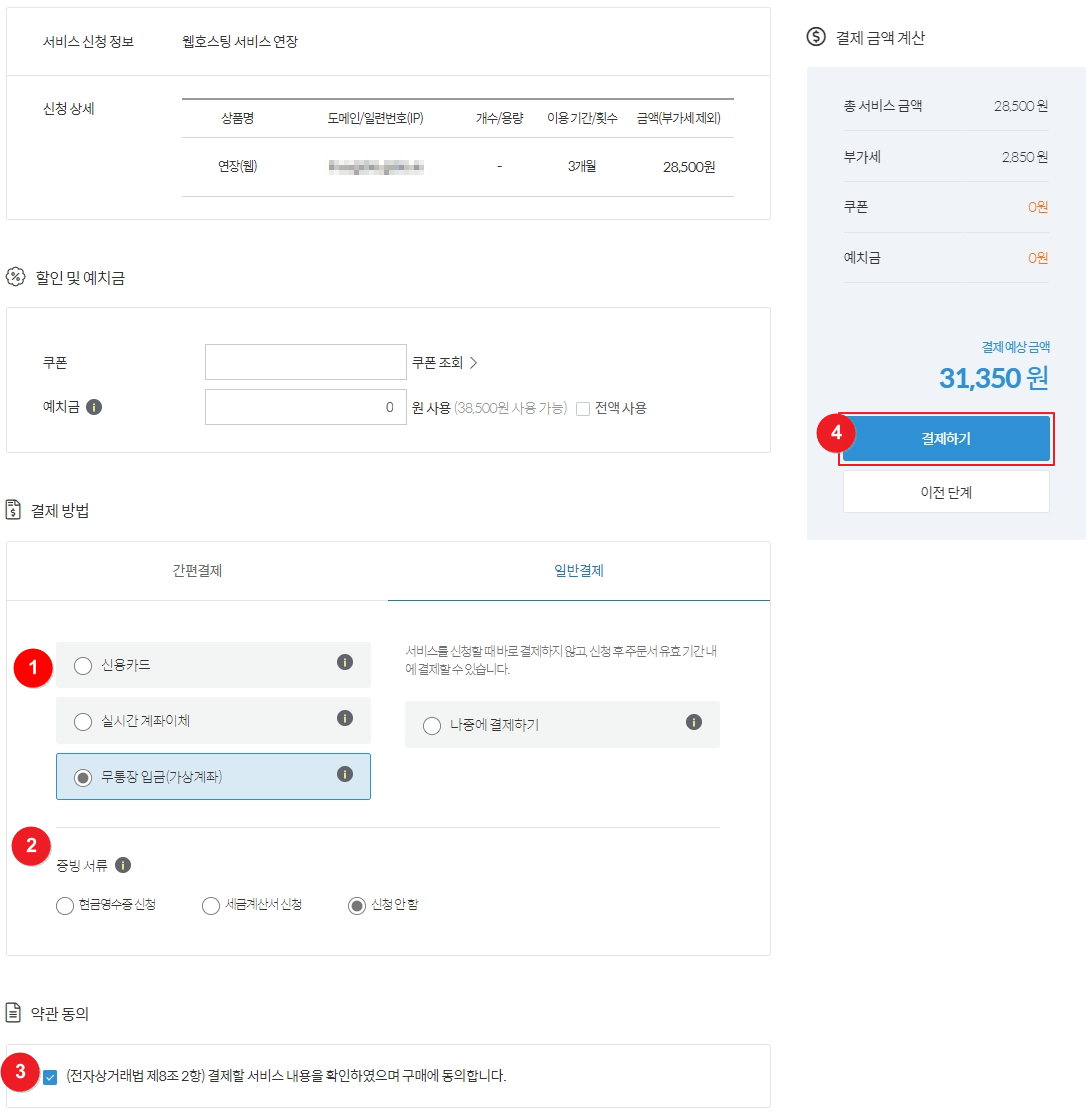
Task: Check the 전액 사용 checkbox
Action: click(x=583, y=408)
